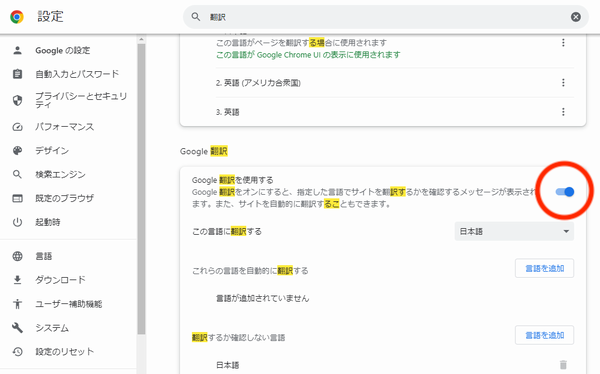Click the magnifier icon for 検索エンジン
The image size is (600, 374).
17,174
